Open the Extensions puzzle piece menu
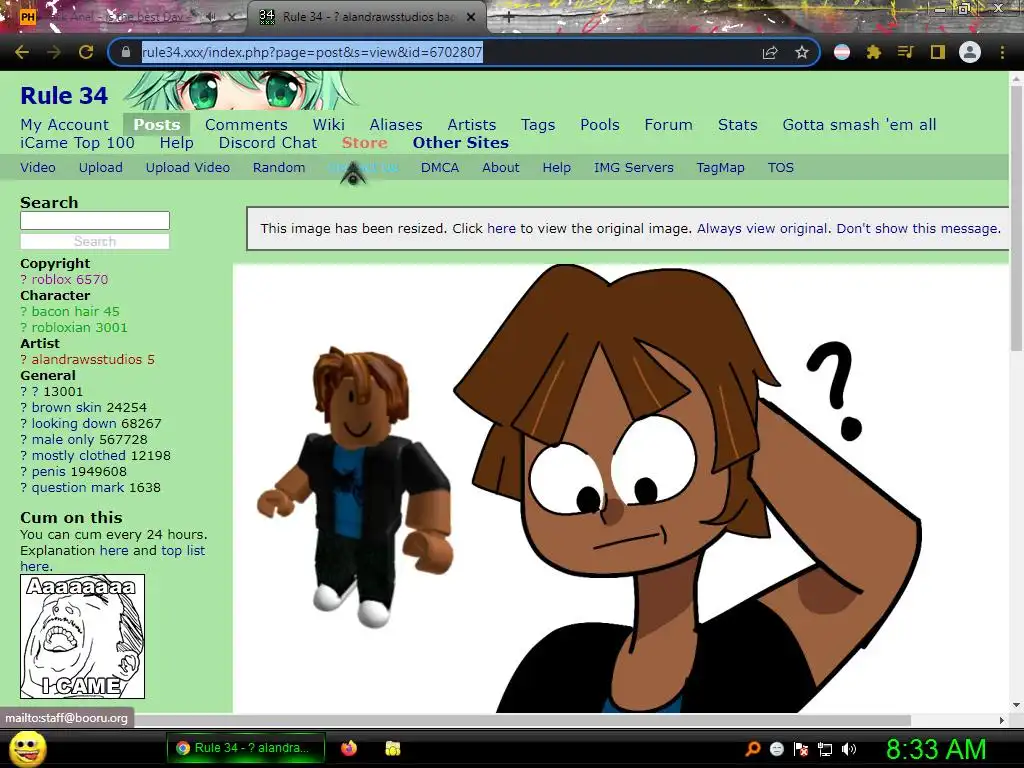The image size is (1024, 768). pos(874,52)
